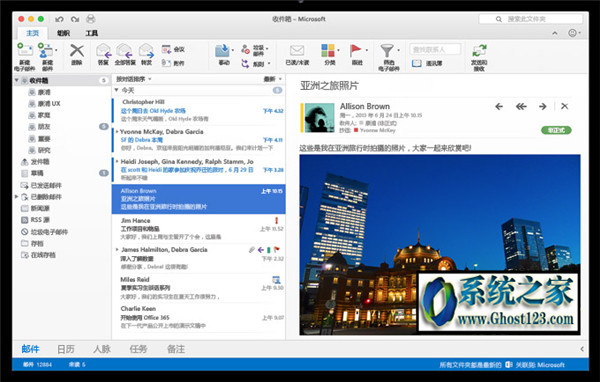Open the Miles Reid message
This screenshot has width=600, height=382.
point(199,288)
